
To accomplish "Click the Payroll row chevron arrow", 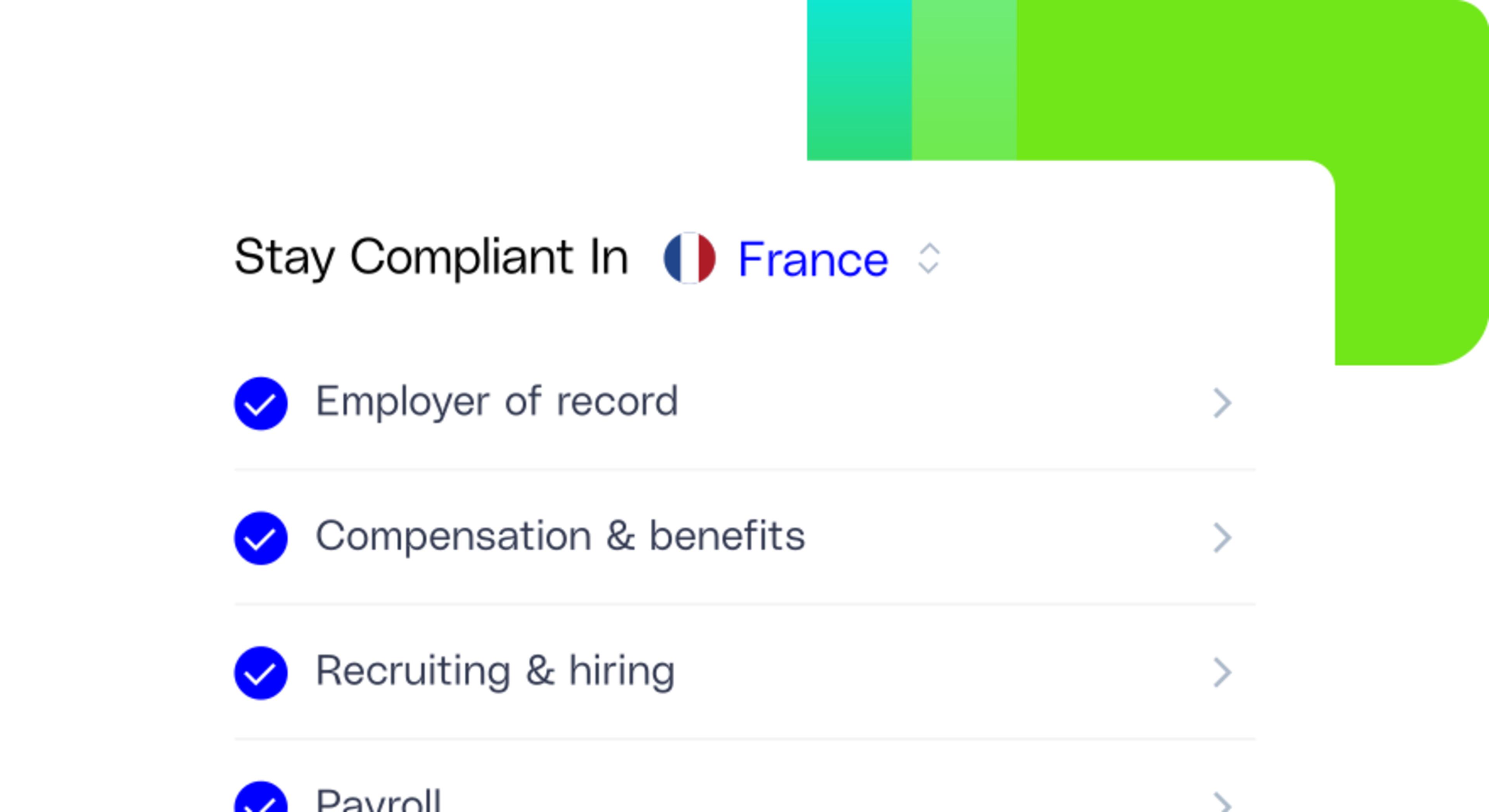I will pyautogui.click(x=1221, y=802).
